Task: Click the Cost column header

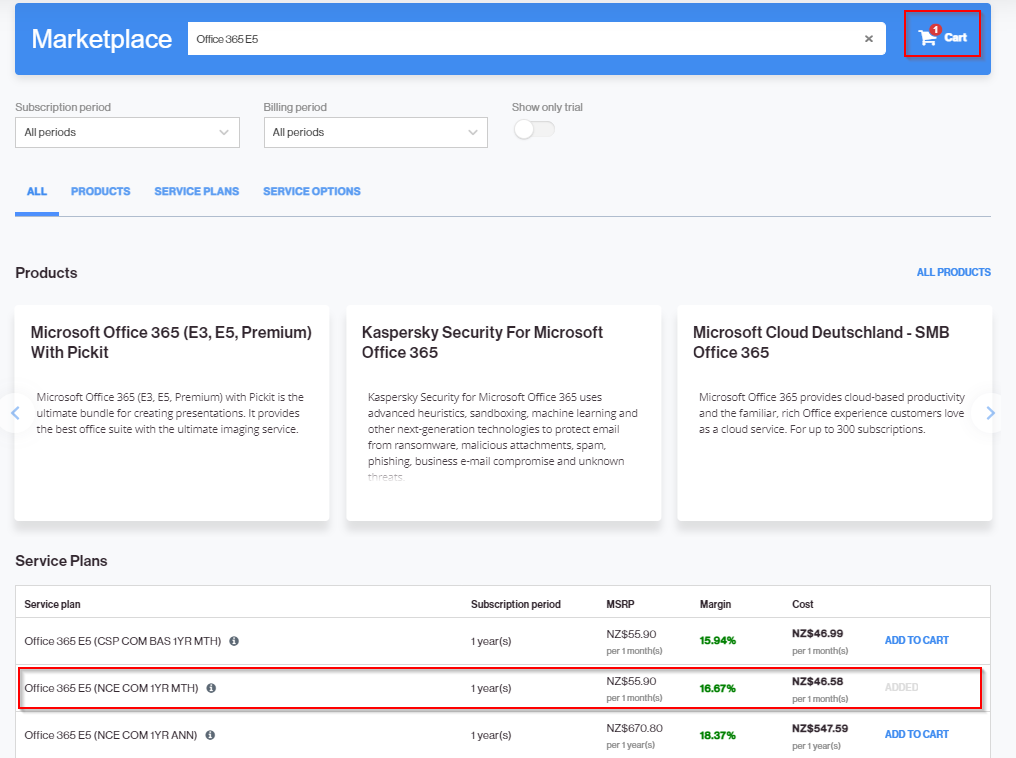Action: pos(802,604)
